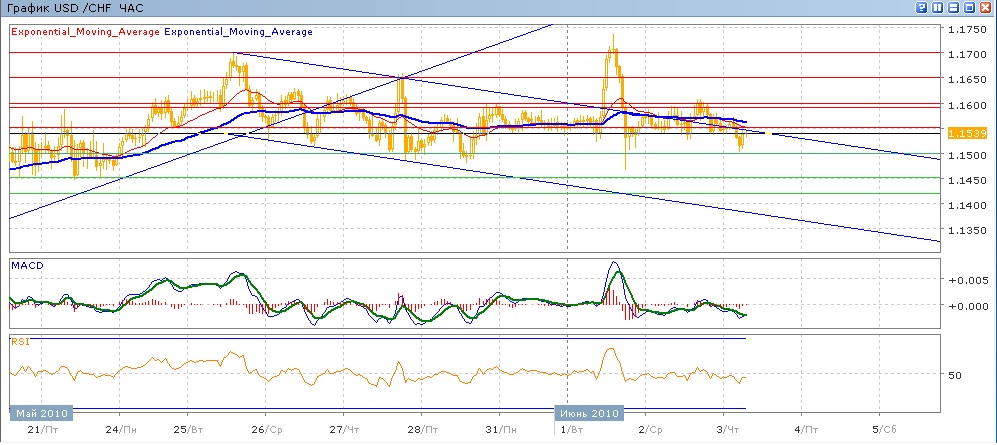
Task: Click the red Exponential_Moving_Average legend label
Action: (x=85, y=32)
